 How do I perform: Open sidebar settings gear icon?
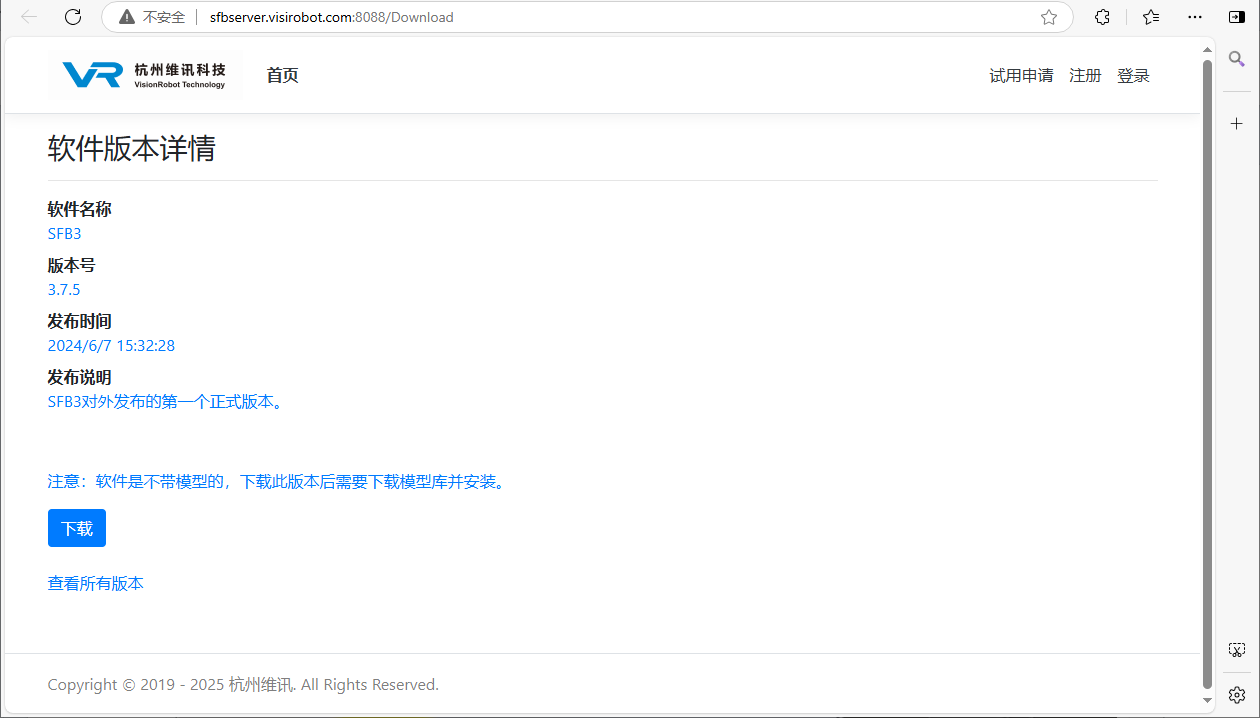tap(1237, 694)
